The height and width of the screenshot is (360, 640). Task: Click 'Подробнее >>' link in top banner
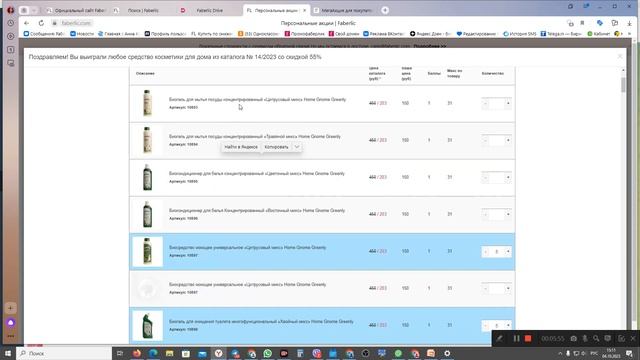[430, 46]
